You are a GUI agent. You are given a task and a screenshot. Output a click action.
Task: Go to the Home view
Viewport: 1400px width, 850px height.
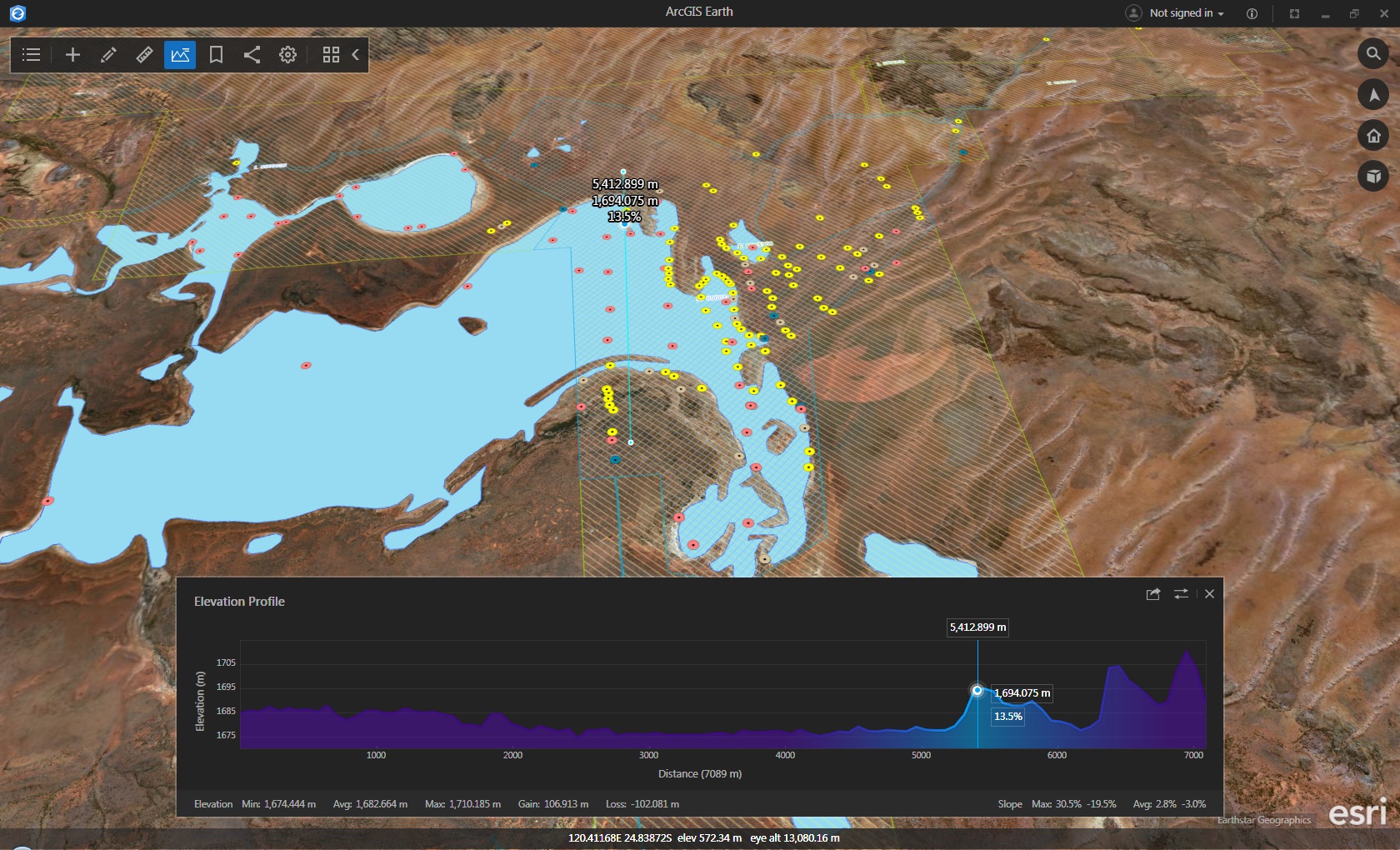pos(1373,136)
